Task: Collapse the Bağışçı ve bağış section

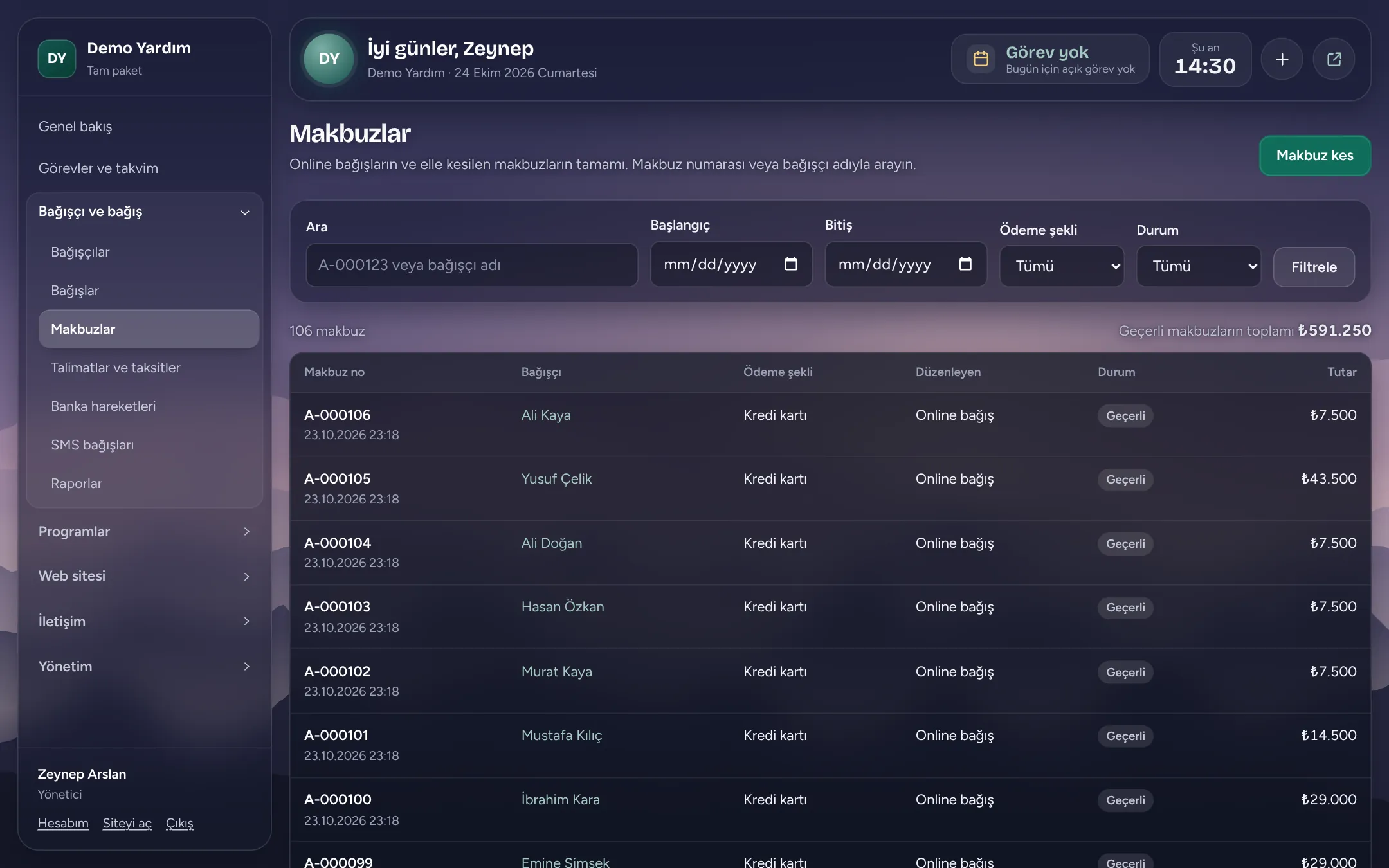Action: tap(145, 212)
